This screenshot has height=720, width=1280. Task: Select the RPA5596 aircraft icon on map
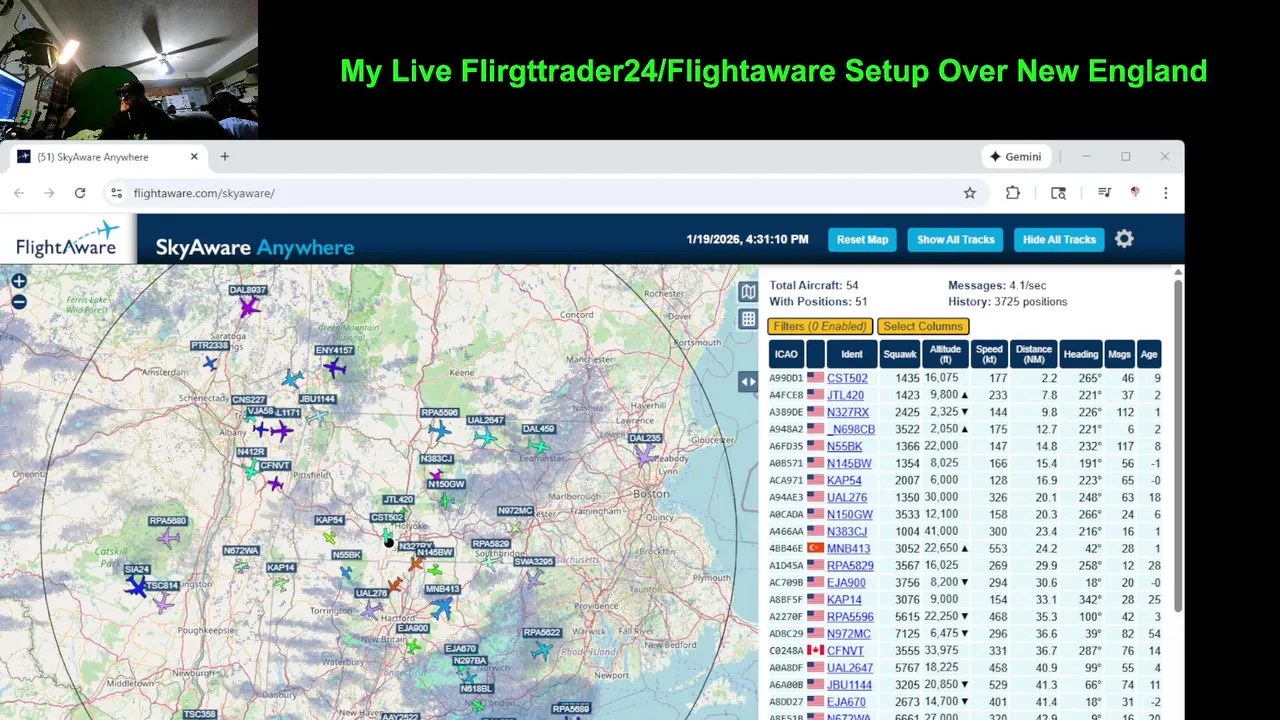pyautogui.click(x=440, y=430)
